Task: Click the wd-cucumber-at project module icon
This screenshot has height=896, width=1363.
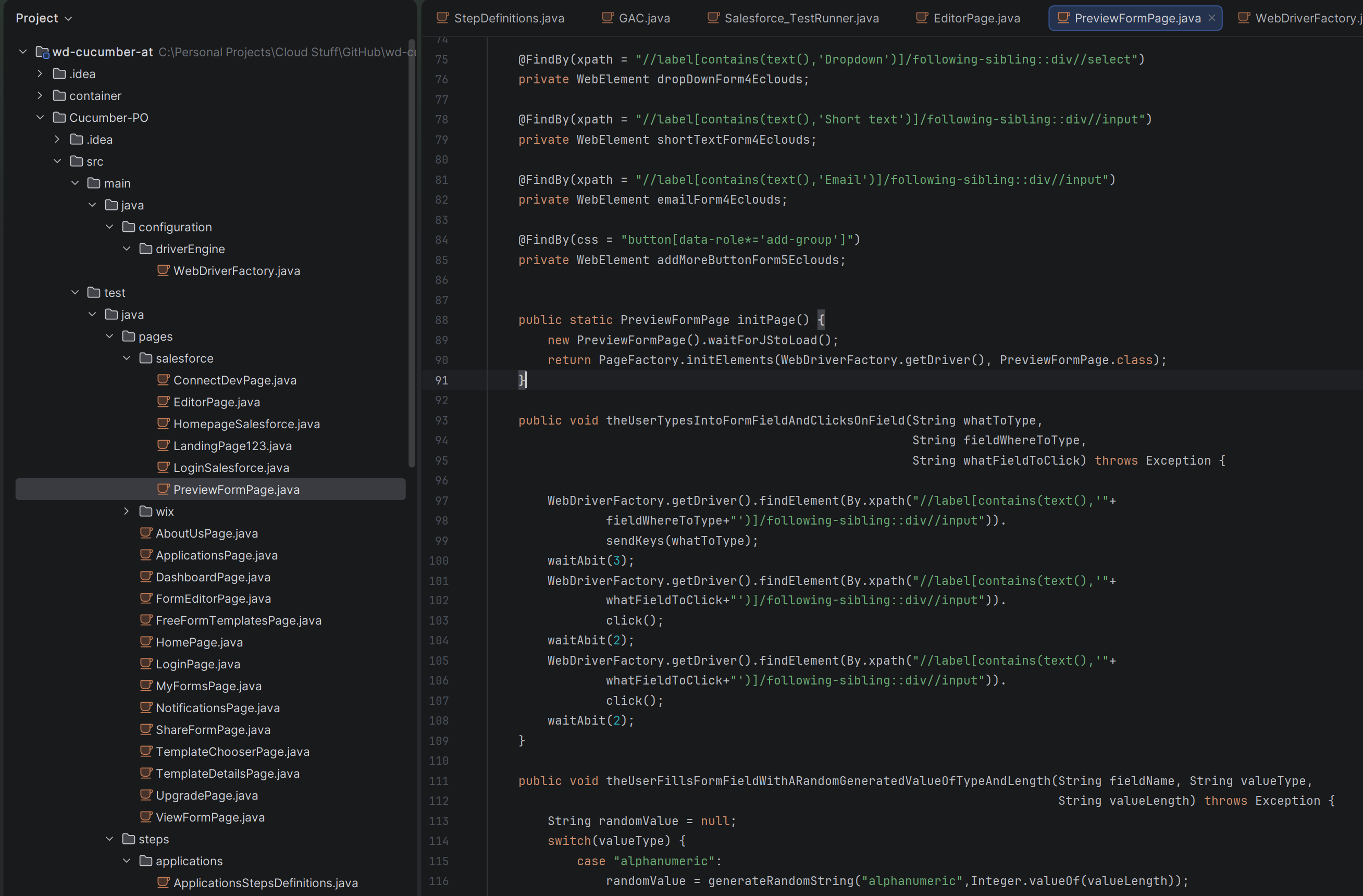Action: [42, 52]
